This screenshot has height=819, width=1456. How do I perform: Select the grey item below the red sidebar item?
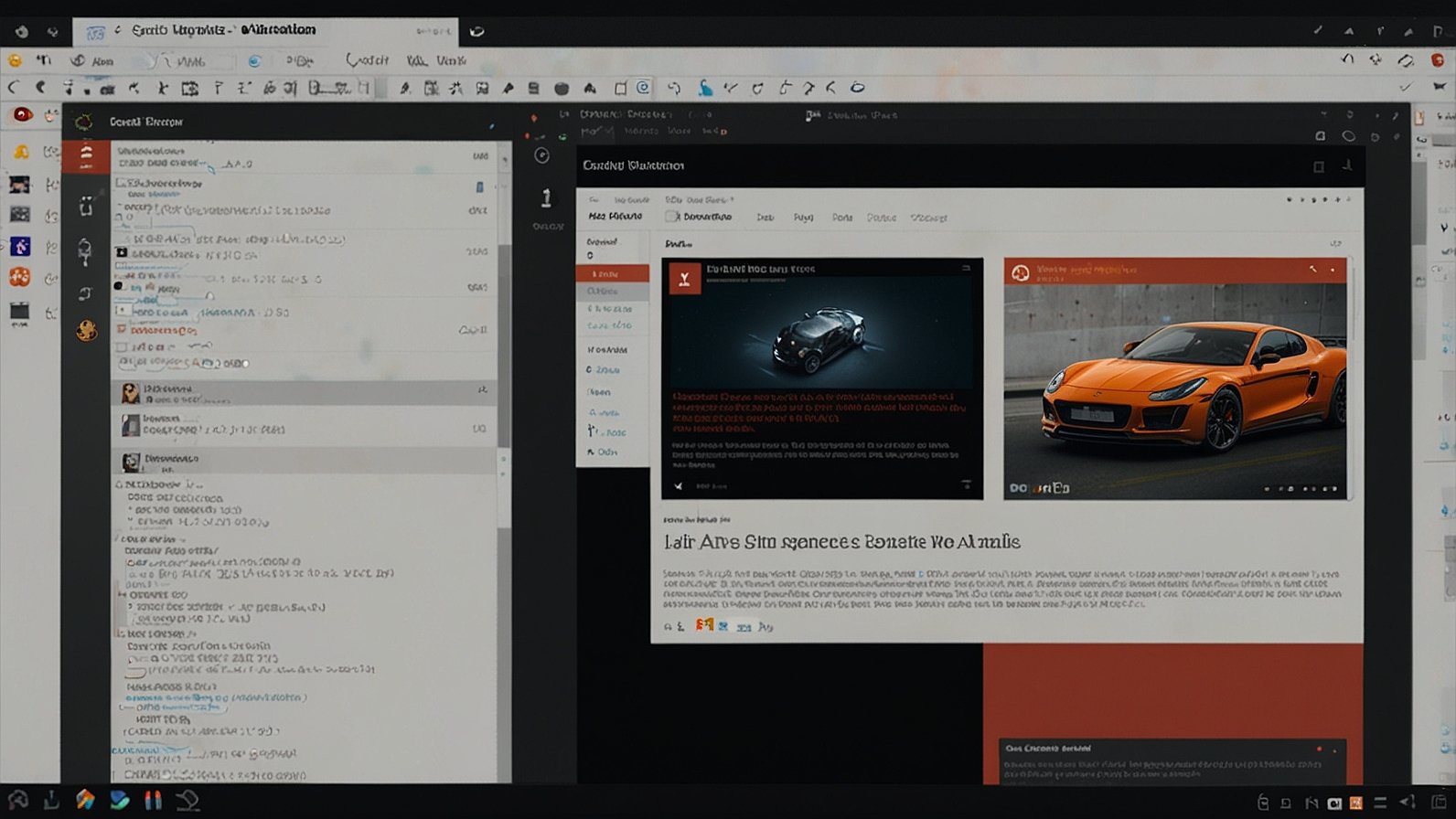coord(612,292)
